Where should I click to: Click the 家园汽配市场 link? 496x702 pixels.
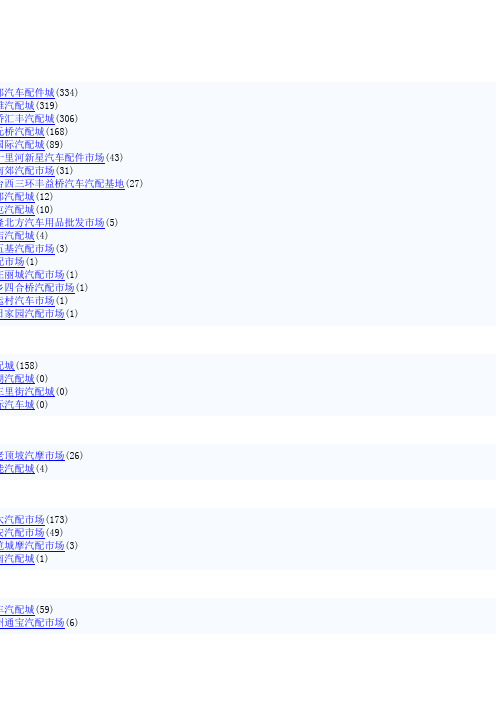tap(32, 313)
